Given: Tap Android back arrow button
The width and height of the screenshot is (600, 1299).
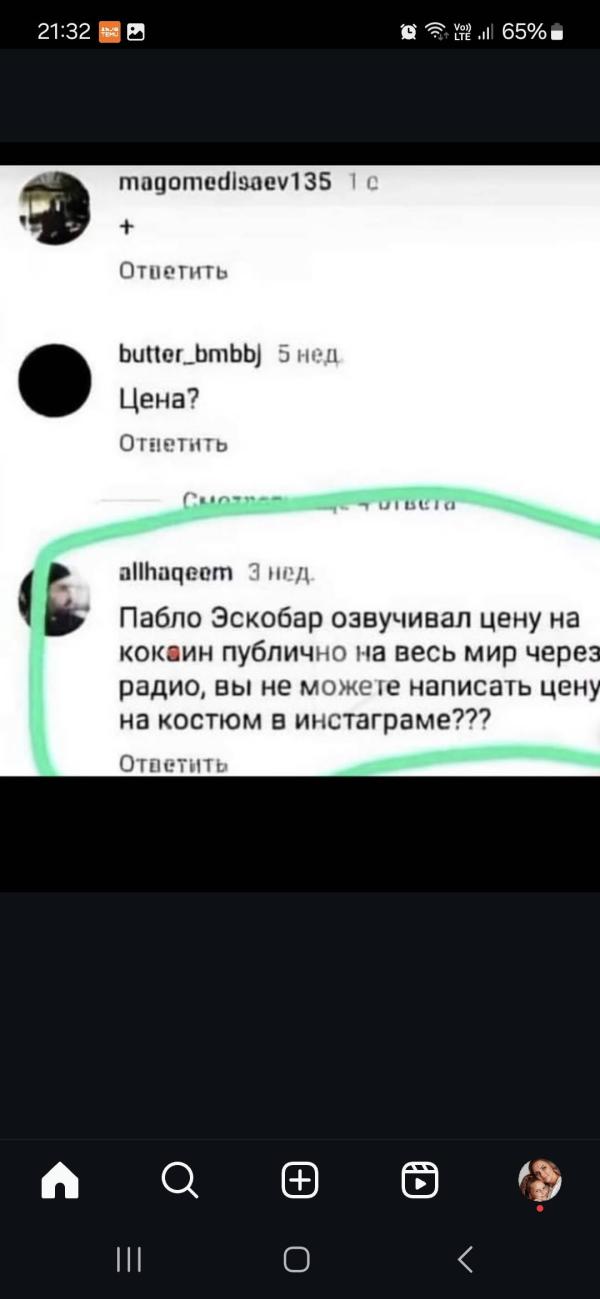Looking at the screenshot, I should 465,1259.
